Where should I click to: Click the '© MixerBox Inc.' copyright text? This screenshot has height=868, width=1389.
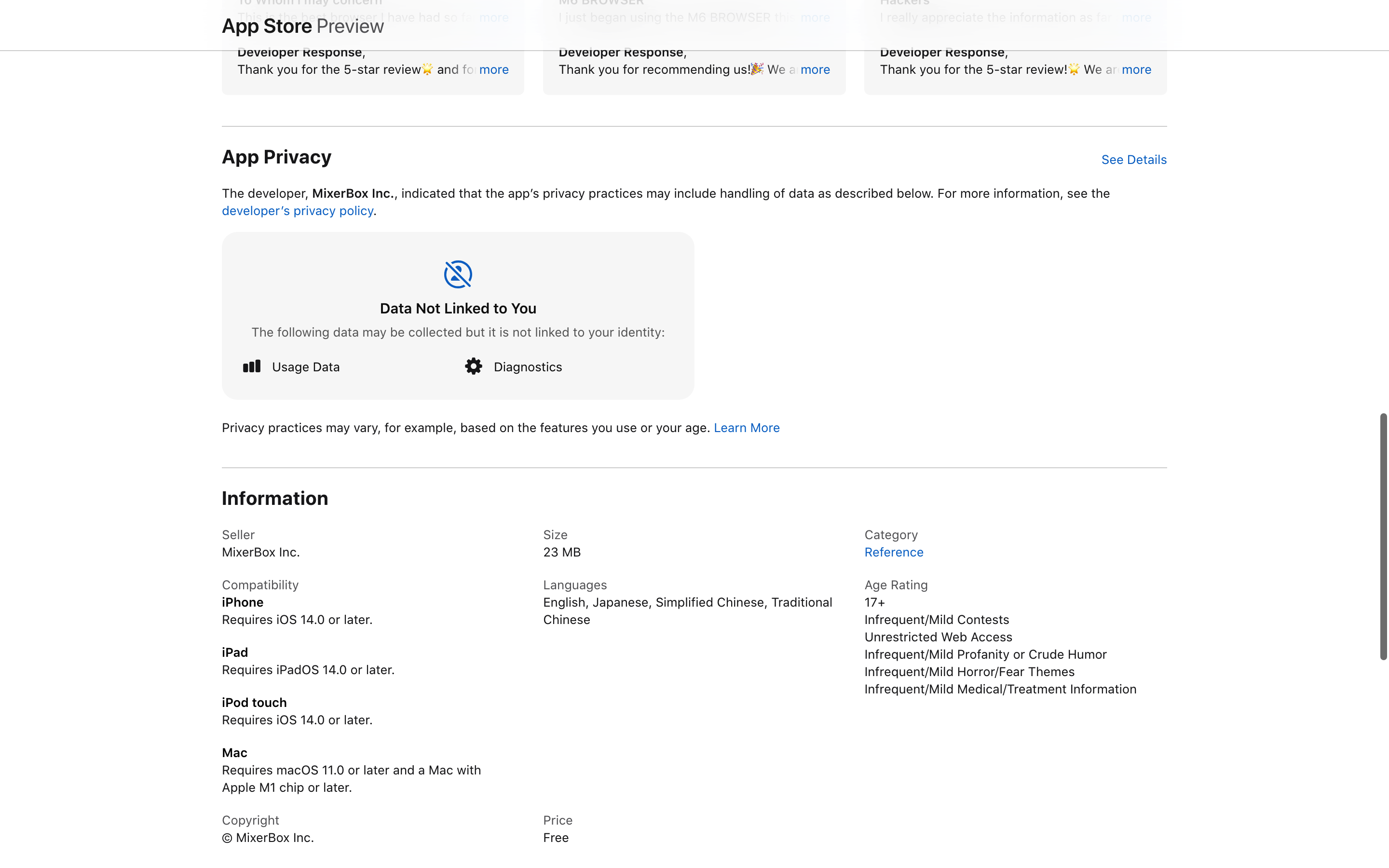click(268, 838)
